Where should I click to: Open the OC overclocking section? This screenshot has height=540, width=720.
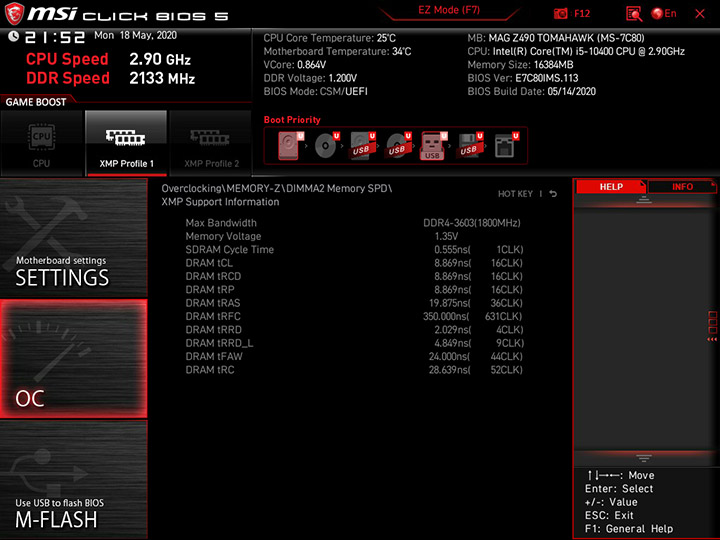73,359
